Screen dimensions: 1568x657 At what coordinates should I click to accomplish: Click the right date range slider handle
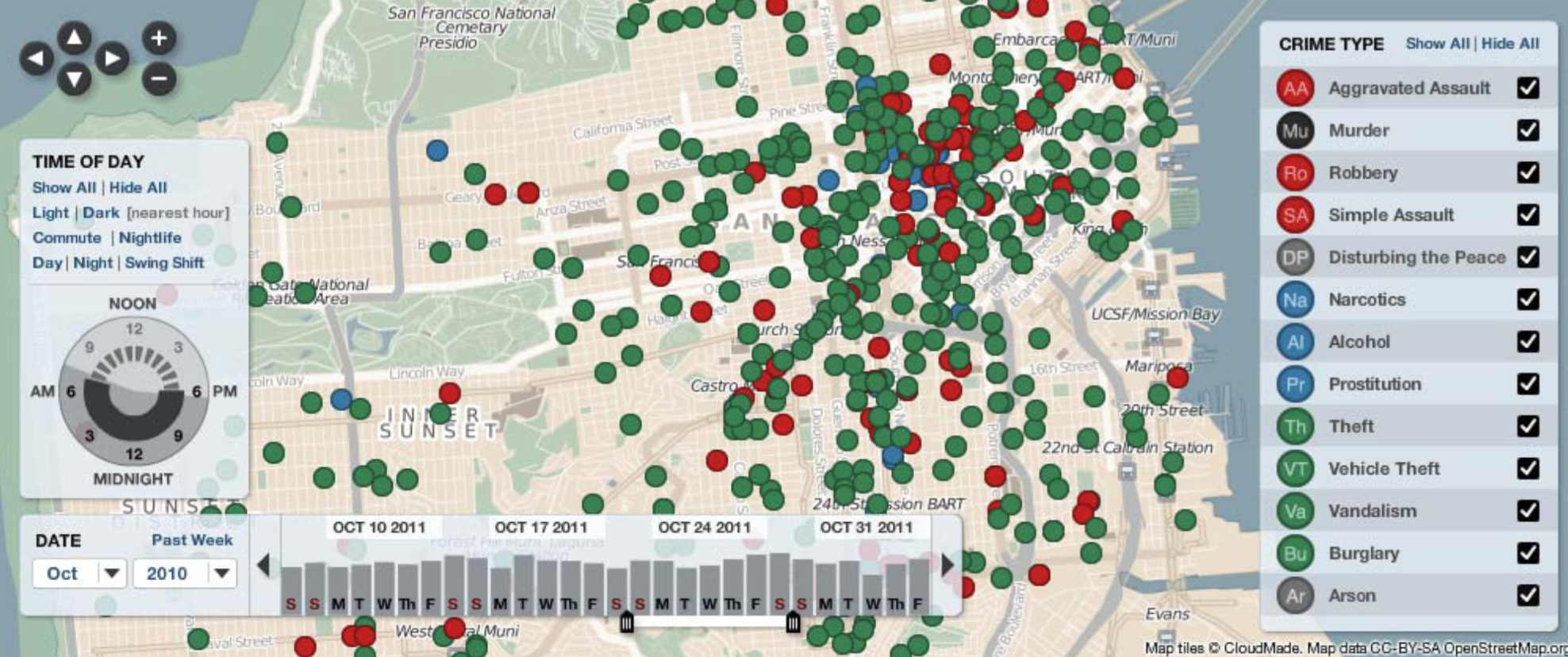[793, 623]
